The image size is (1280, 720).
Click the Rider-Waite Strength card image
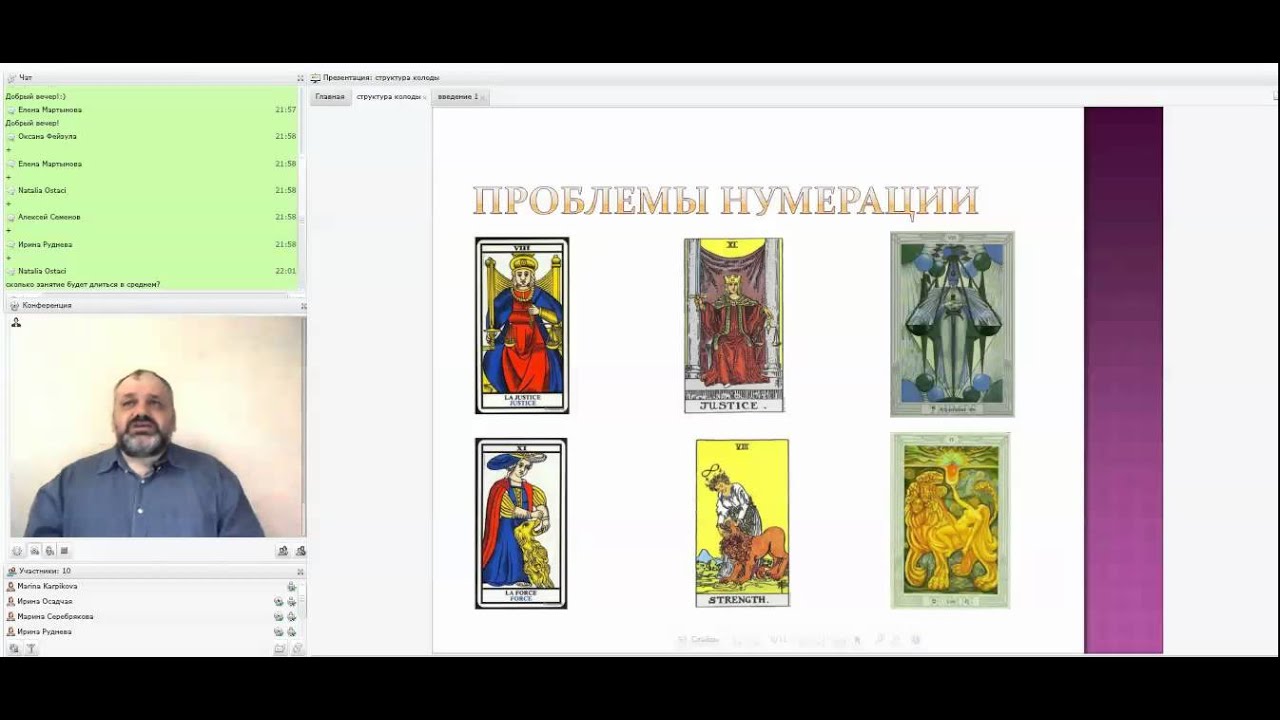pyautogui.click(x=743, y=523)
